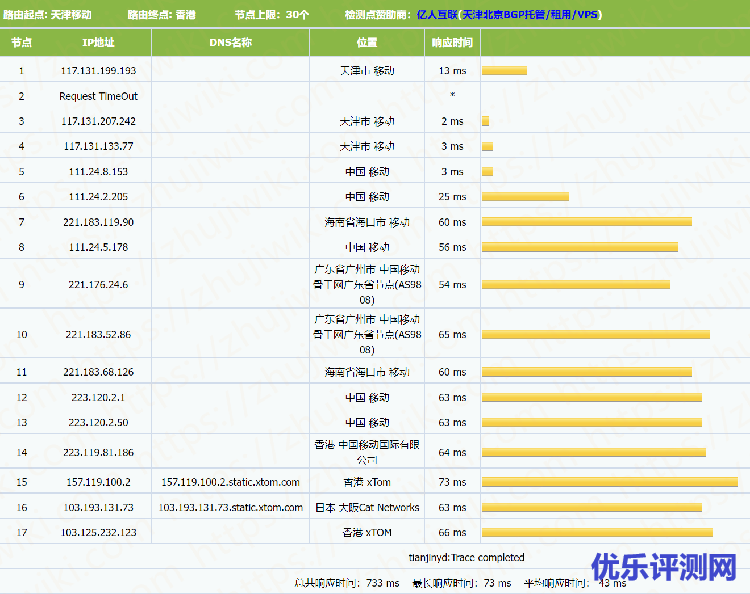Click the 13 ms response bar for node 1
Viewport: 750px width, 594px height.
tap(504, 71)
